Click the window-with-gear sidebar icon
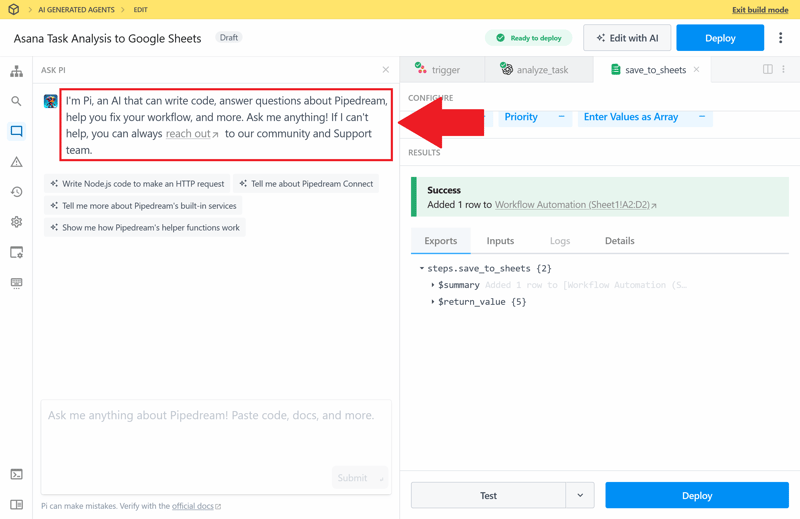Screen dimensions: 800x519 (16, 252)
